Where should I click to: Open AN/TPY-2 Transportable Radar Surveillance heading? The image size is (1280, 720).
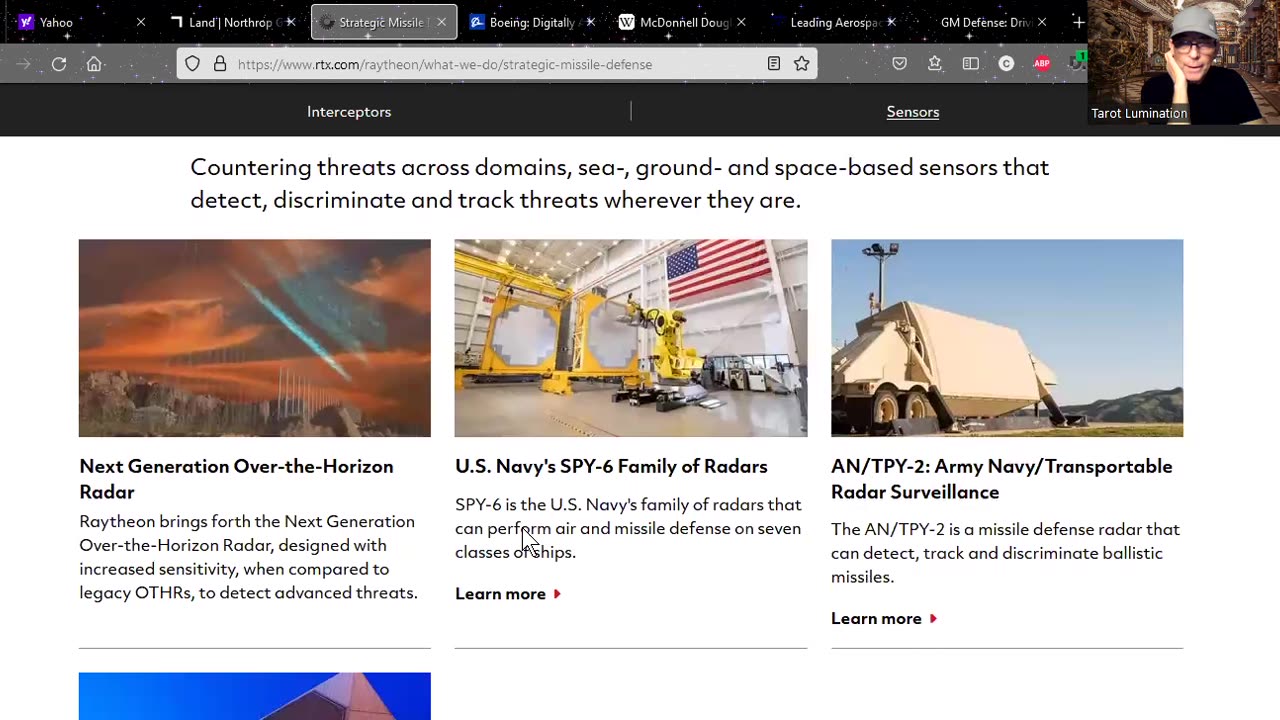tap(1001, 479)
